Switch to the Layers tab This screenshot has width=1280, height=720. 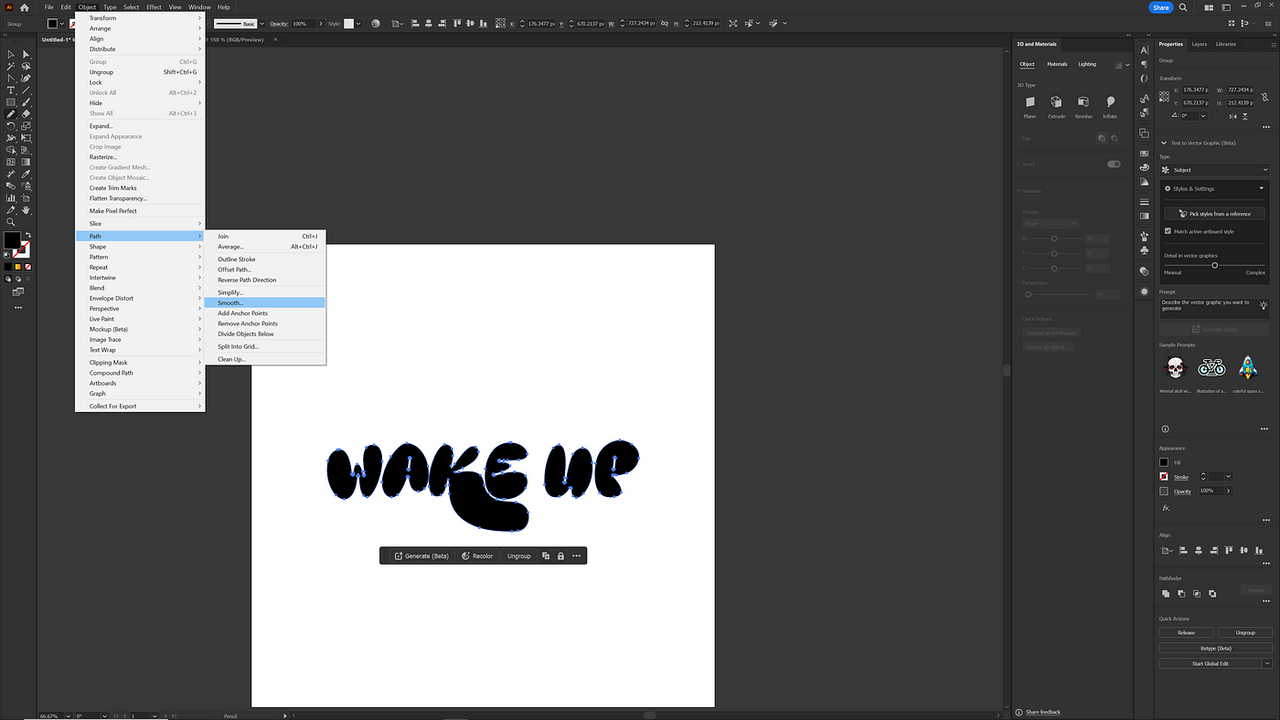click(x=1199, y=44)
